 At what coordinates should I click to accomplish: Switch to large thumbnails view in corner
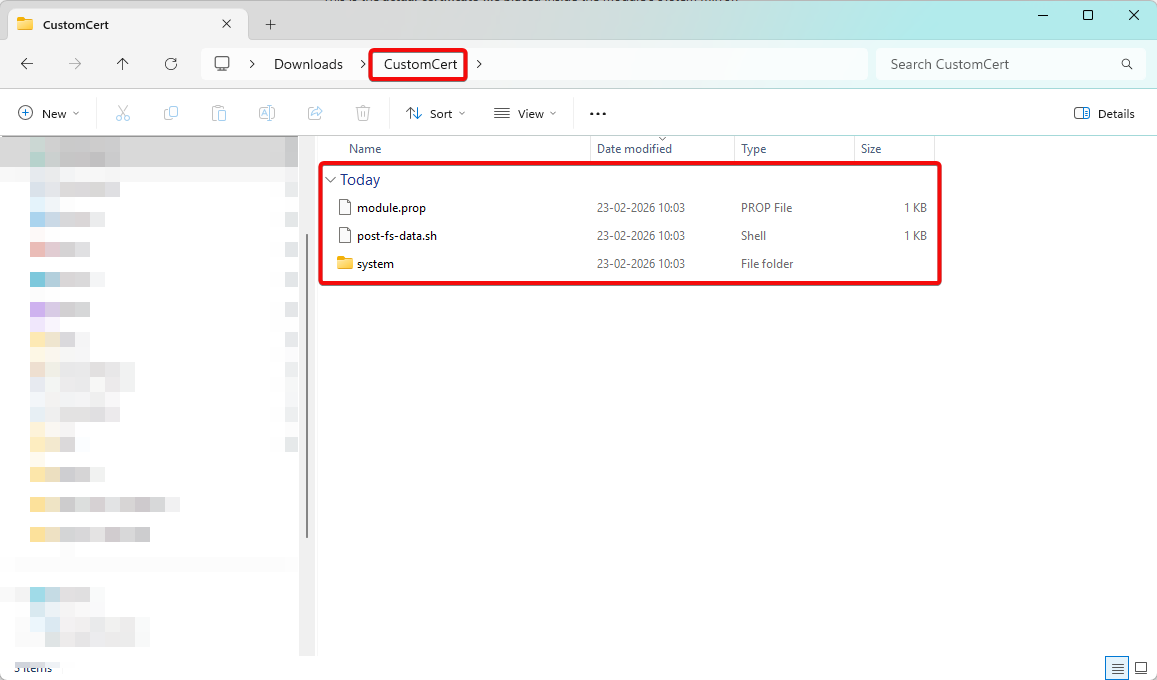tap(1140, 667)
